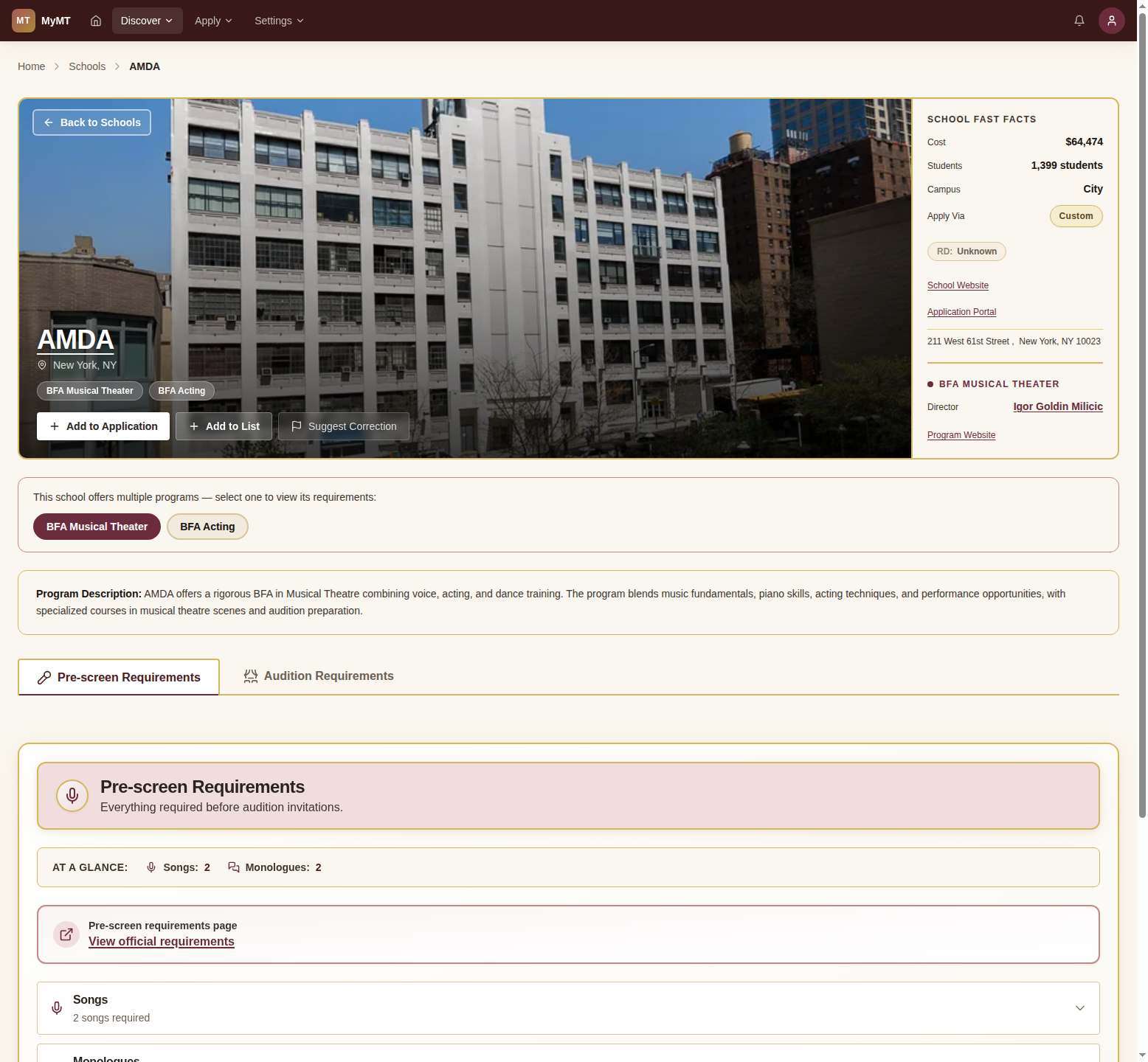Click the external link icon for pre-screen page

[x=66, y=934]
